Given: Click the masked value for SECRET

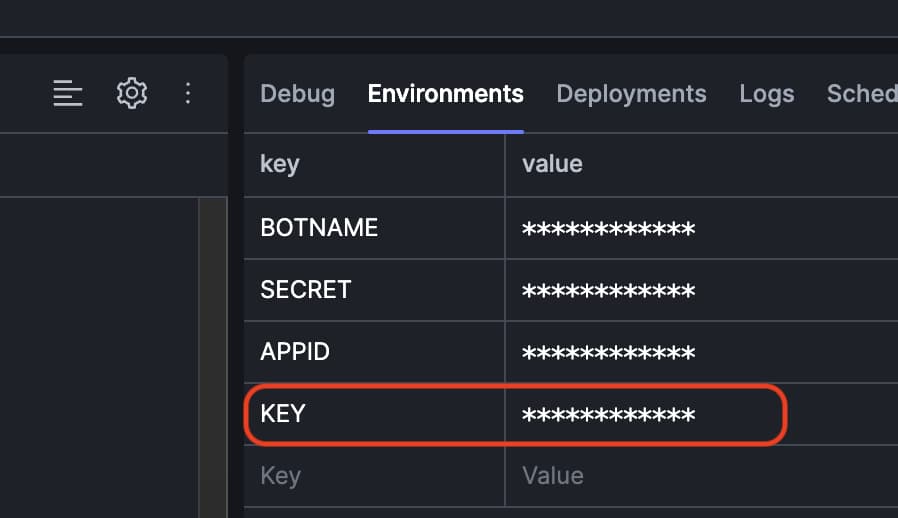Looking at the screenshot, I should 608,291.
